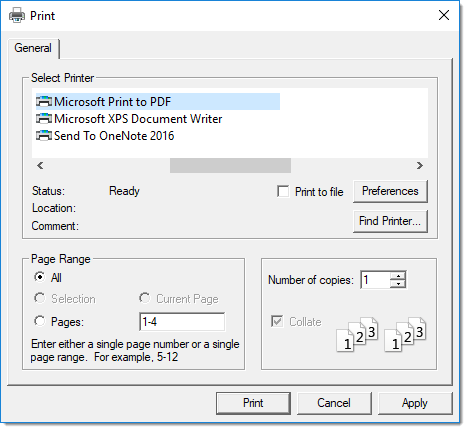This screenshot has height=430, width=467.
Task: Click the Apply button
Action: (x=415, y=403)
